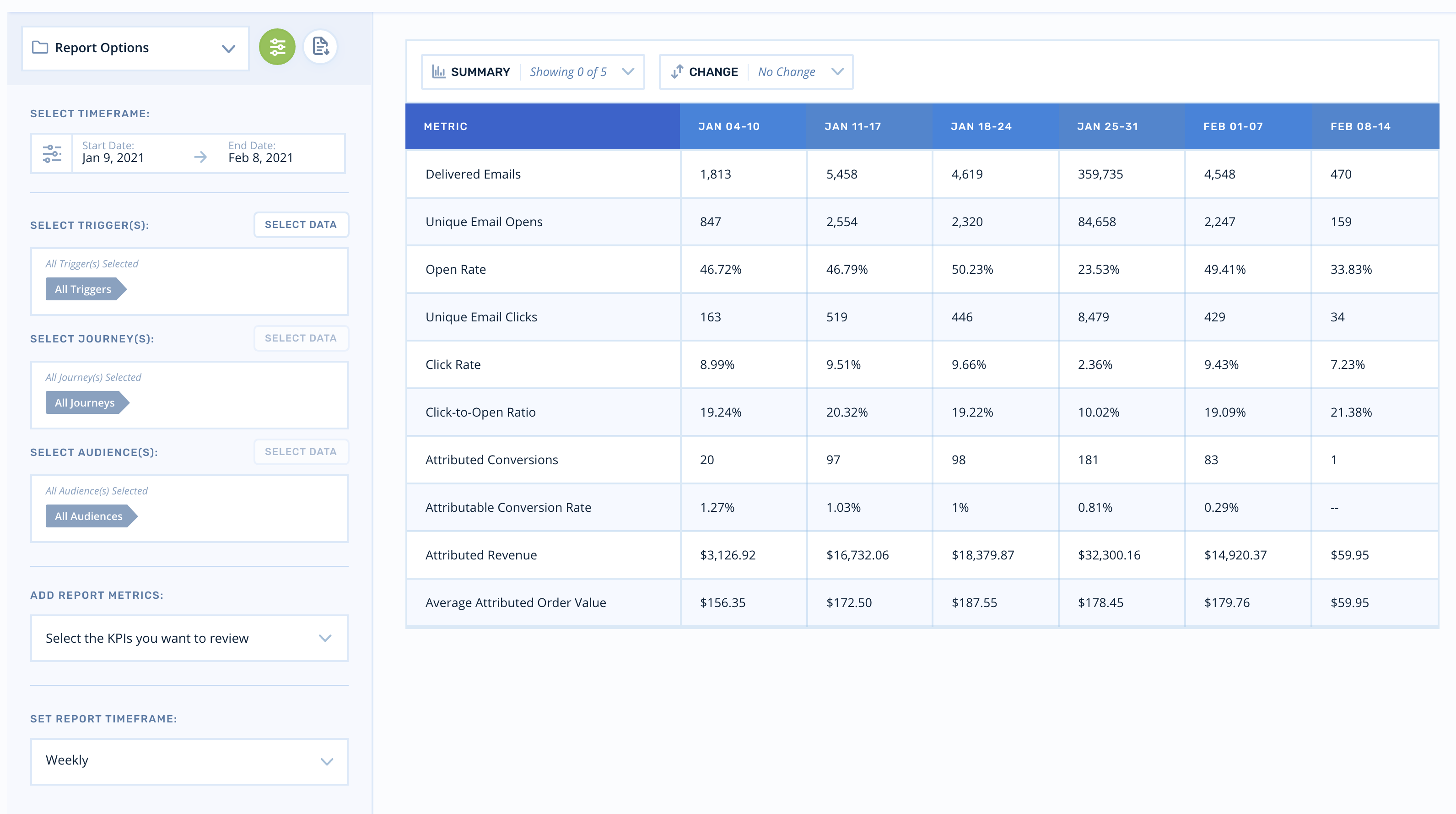Open the Change No Change dropdown
1456x814 pixels.
(799, 72)
